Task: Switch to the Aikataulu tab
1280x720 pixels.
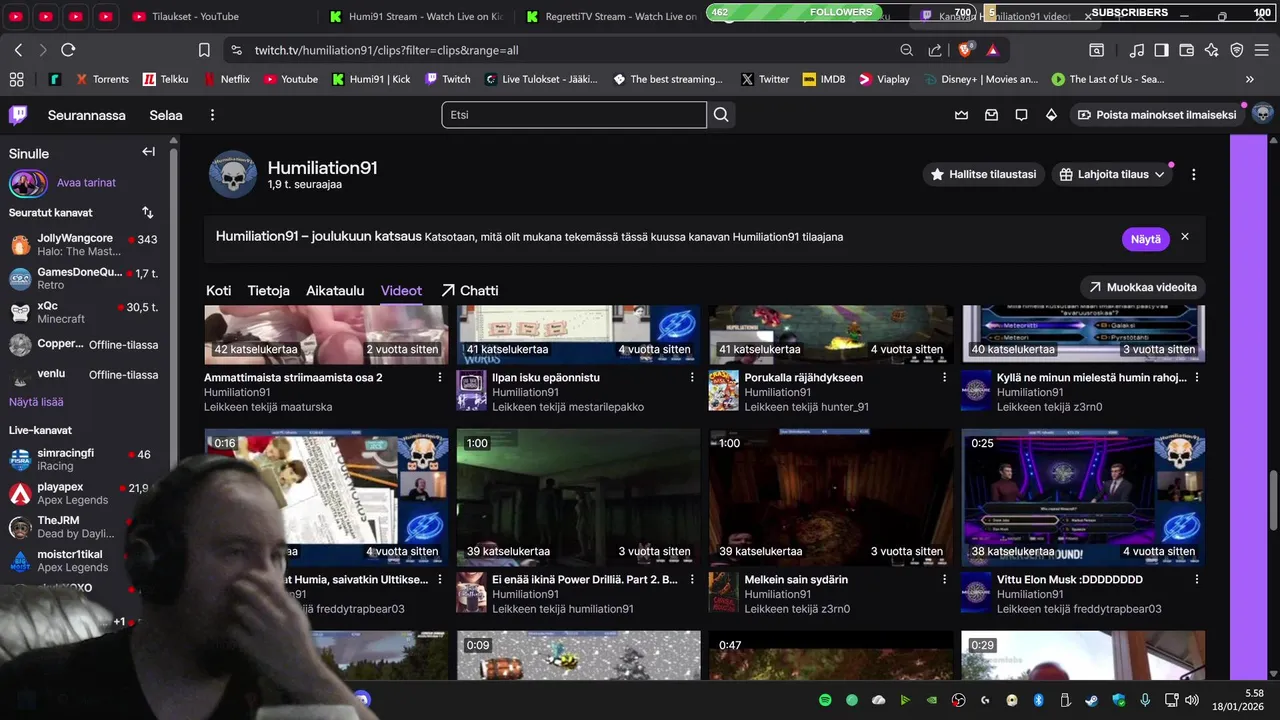Action: coord(335,290)
